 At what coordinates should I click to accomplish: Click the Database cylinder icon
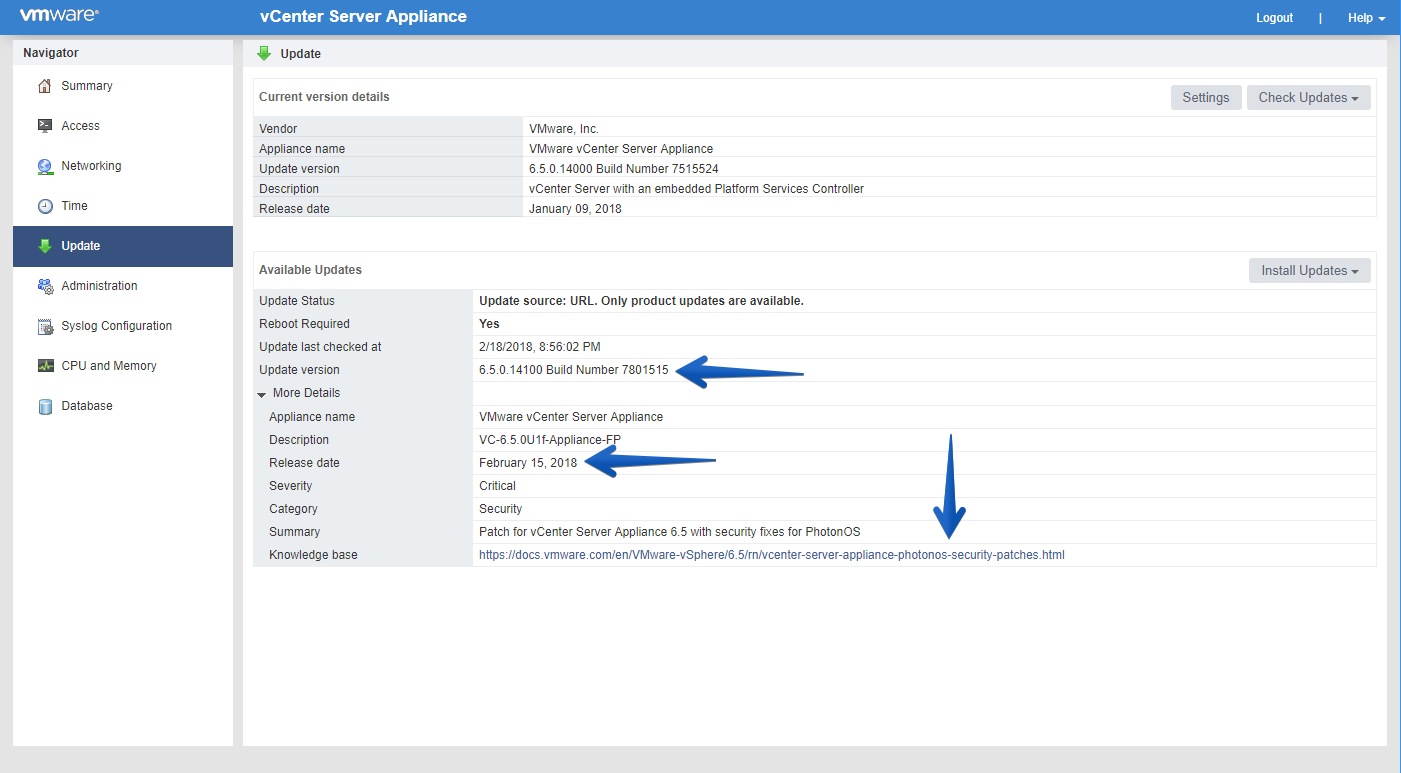[44, 406]
